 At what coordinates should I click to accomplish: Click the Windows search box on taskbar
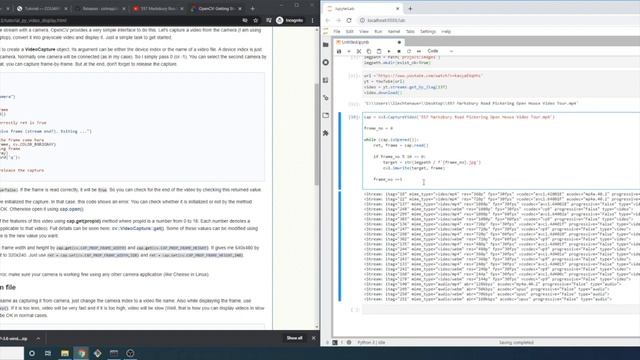click(12, 353)
